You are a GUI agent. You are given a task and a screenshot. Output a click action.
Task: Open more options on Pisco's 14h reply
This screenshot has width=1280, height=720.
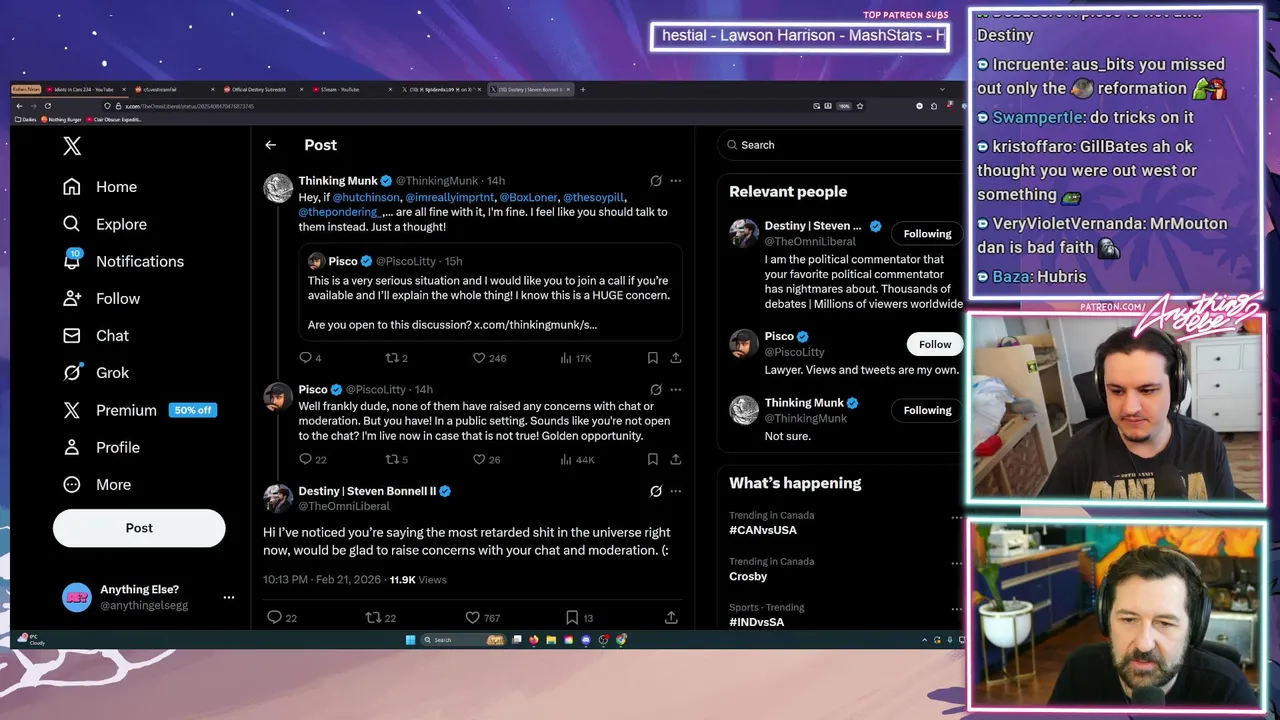click(x=676, y=389)
